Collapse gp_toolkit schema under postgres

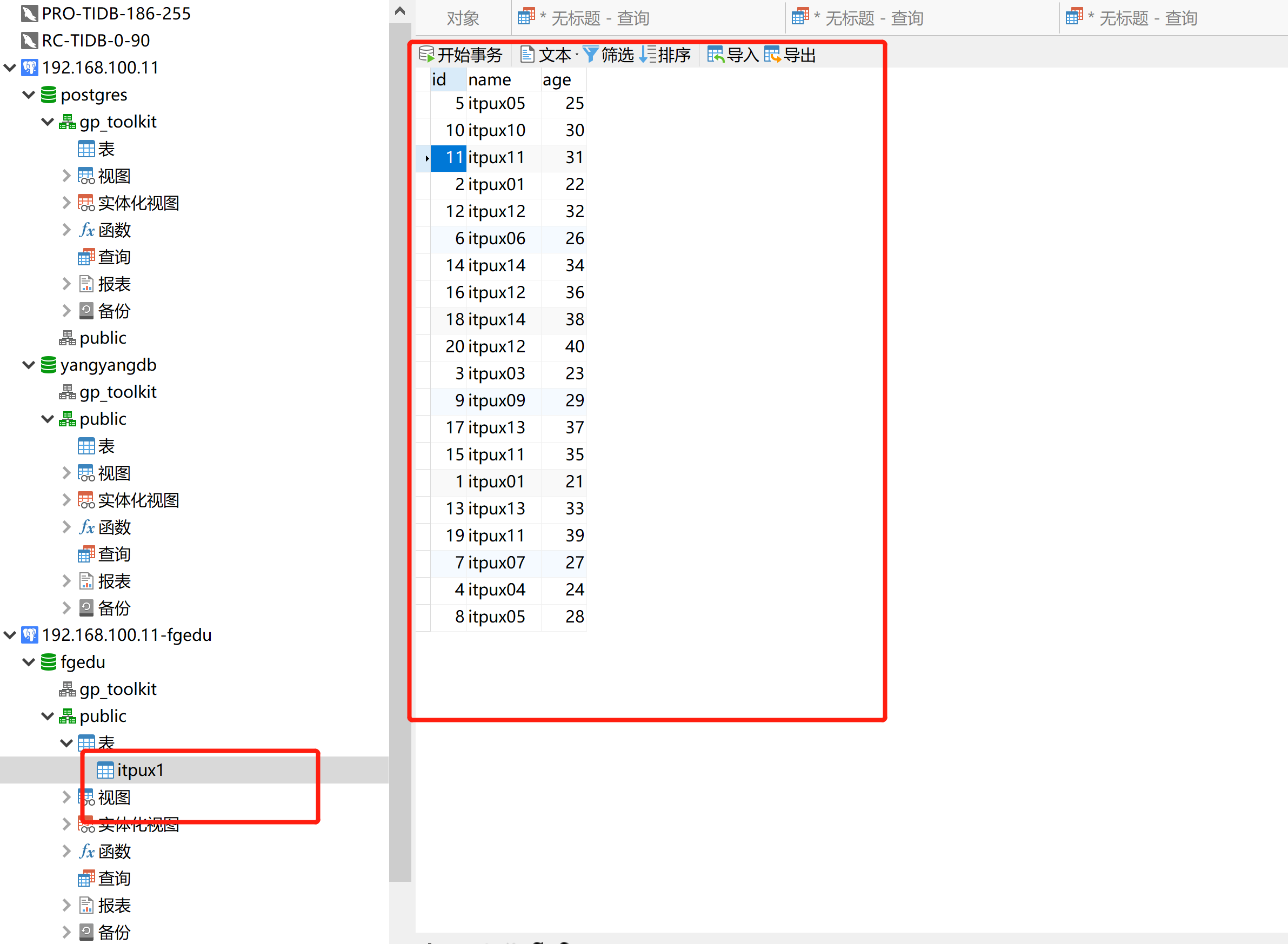(x=48, y=122)
